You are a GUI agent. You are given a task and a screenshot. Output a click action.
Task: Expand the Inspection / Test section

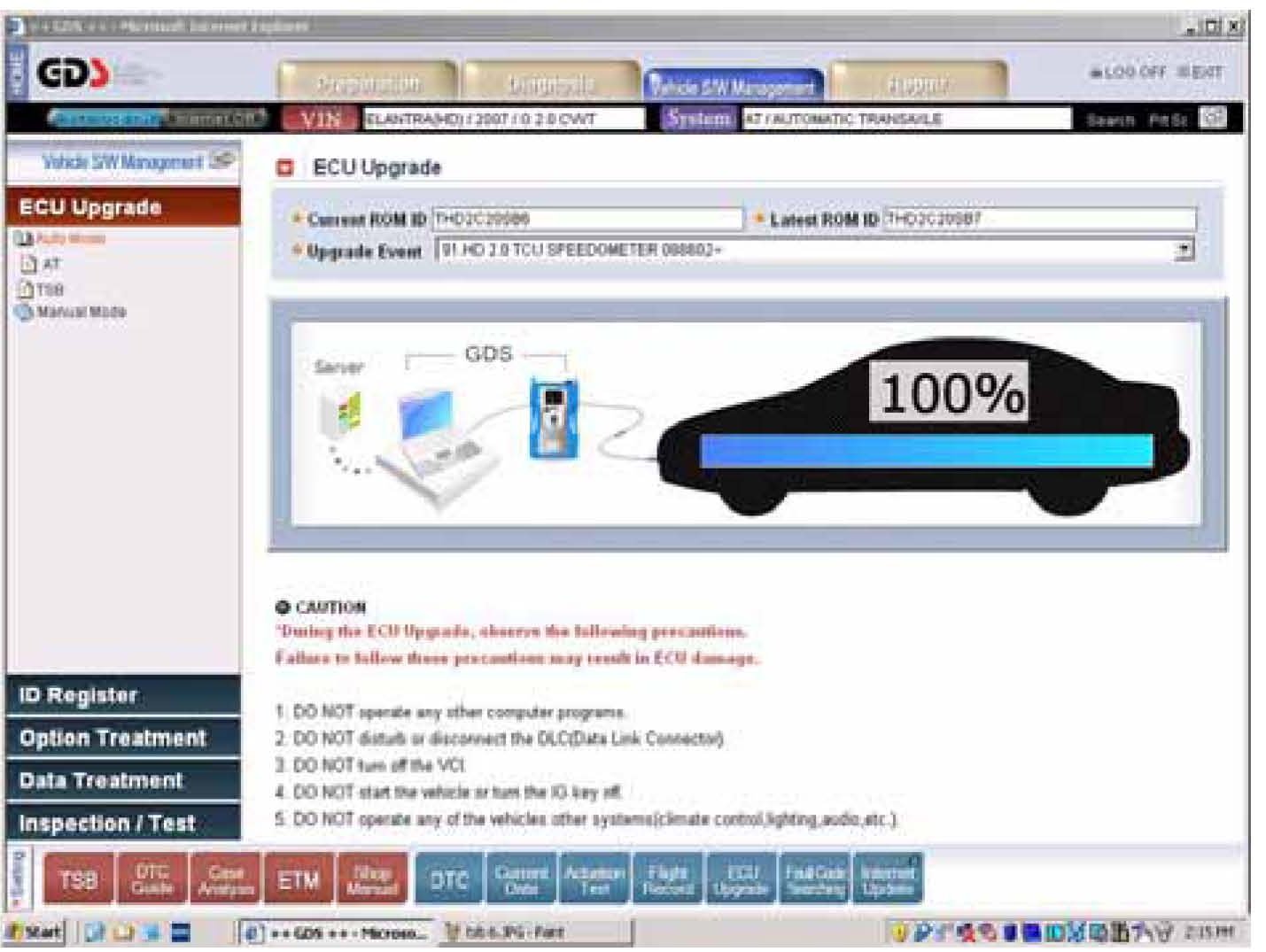point(123,823)
